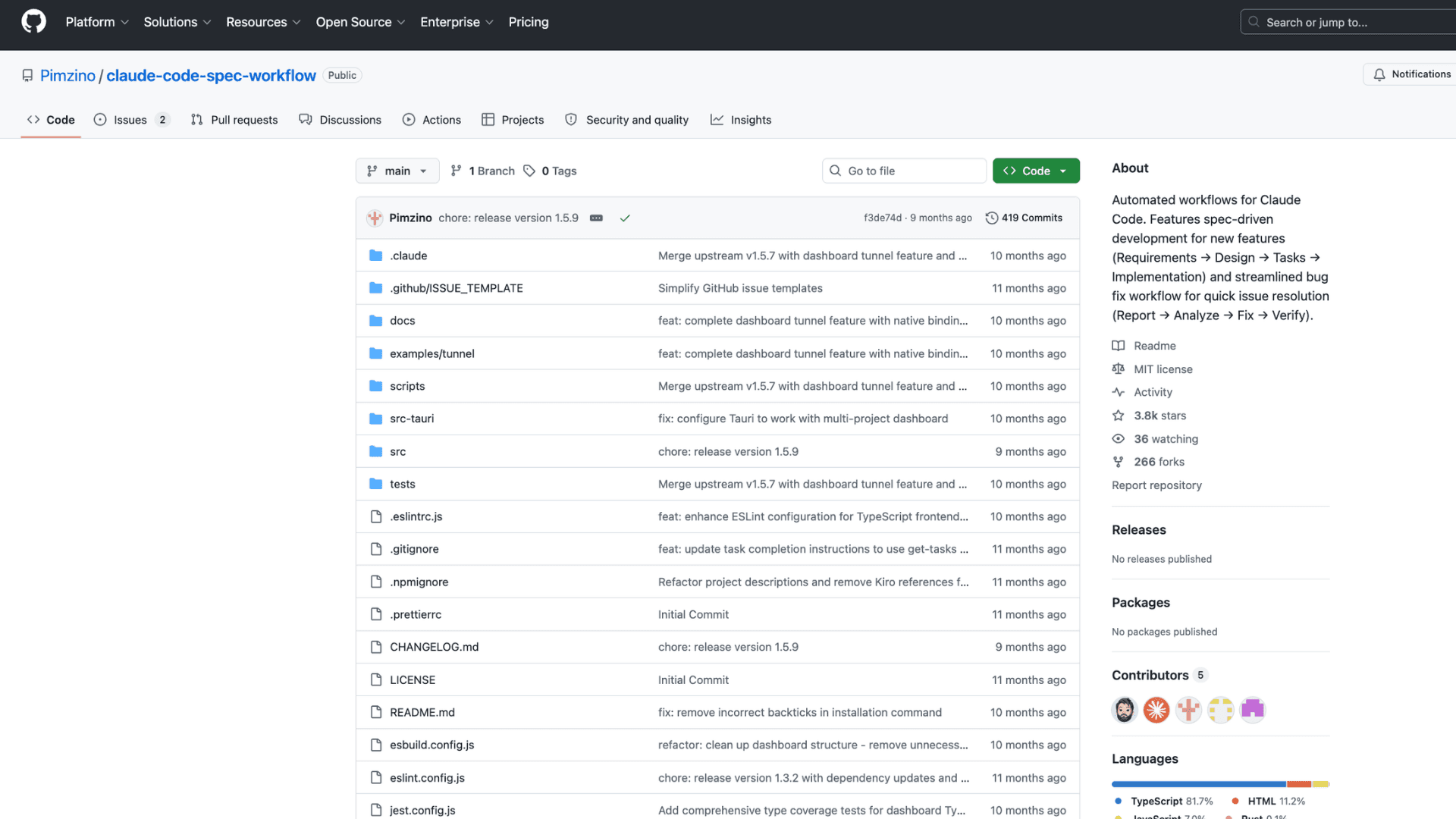
Task: Click the Readme book icon in About
Action: 1118,346
